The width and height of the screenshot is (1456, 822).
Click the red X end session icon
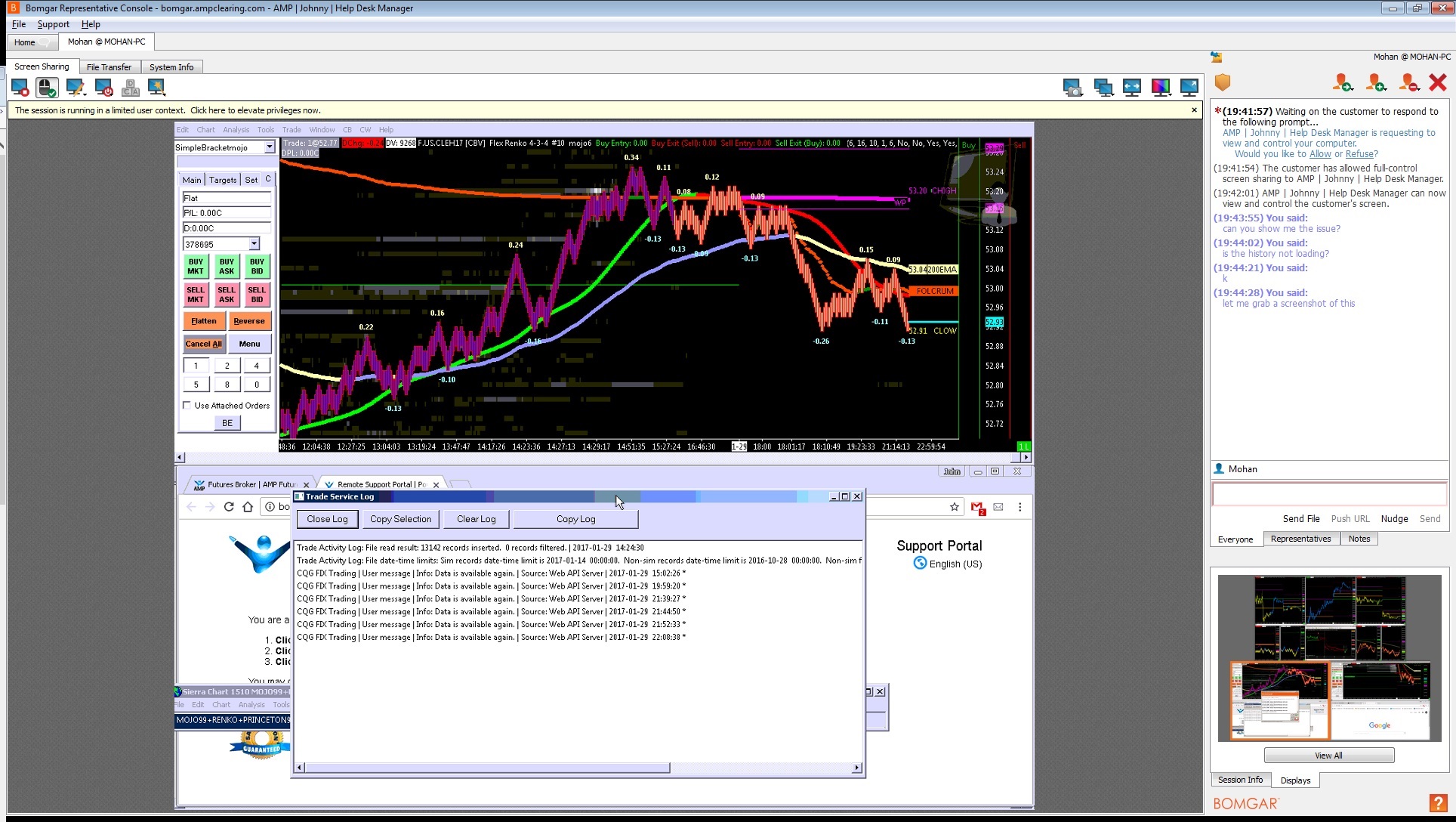1437,82
